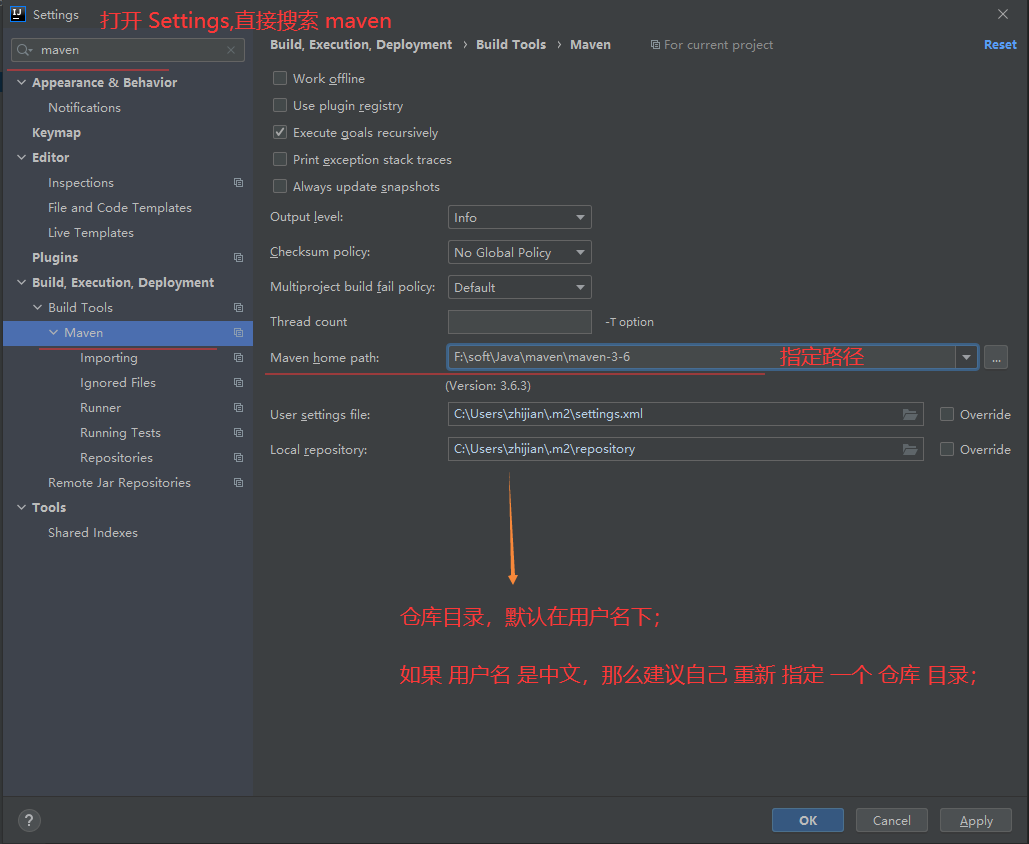Select the Running Tests page under Maven
The image size is (1029, 844).
coord(120,433)
